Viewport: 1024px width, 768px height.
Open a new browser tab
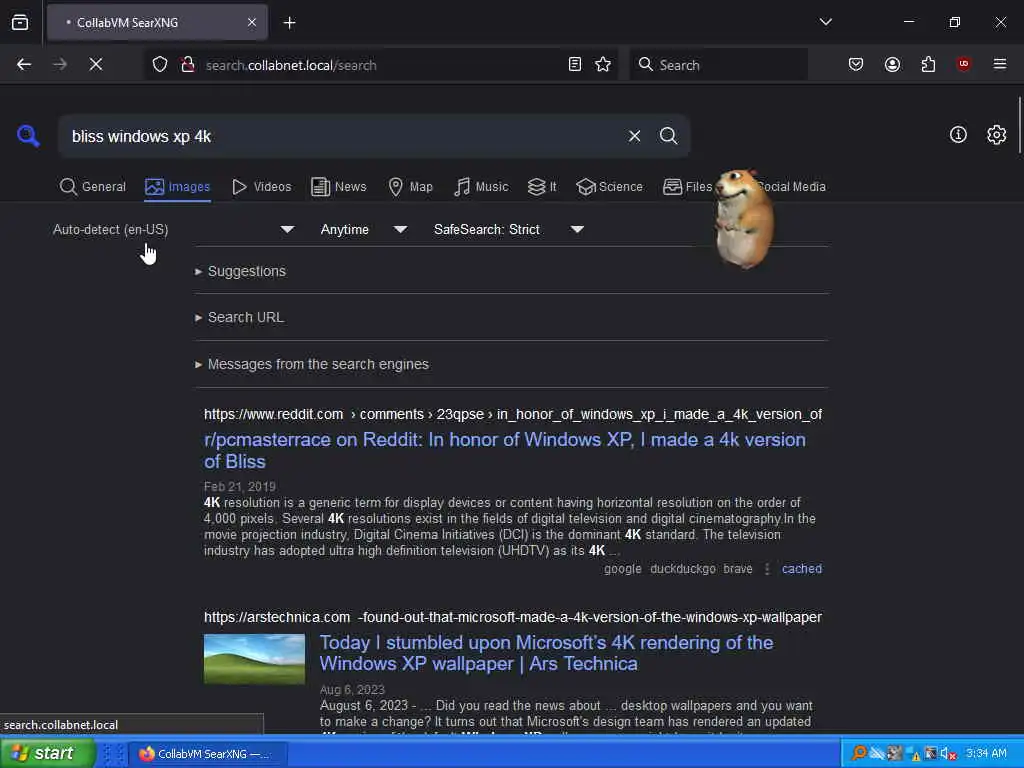[289, 23]
